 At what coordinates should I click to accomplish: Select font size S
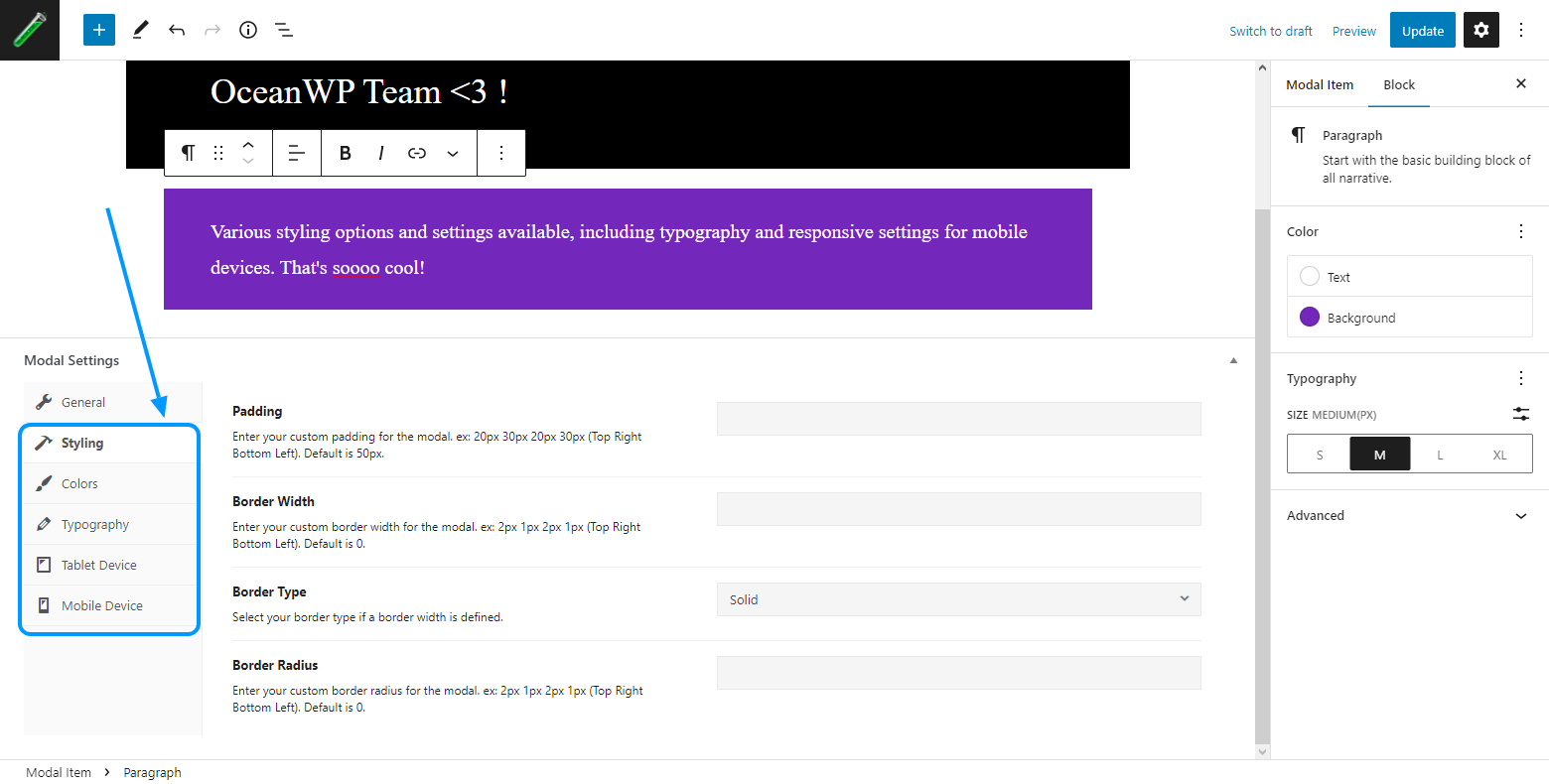point(1320,455)
